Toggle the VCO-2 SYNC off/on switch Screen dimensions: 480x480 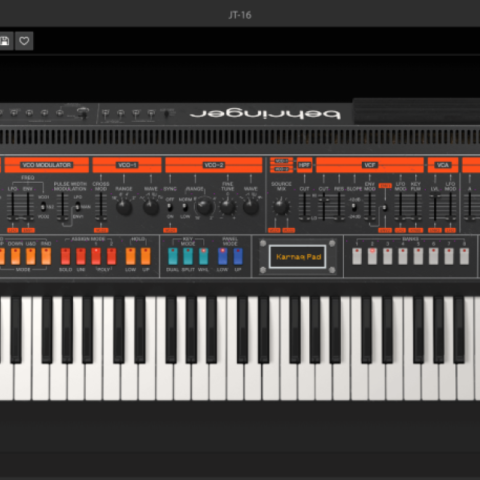170,207
